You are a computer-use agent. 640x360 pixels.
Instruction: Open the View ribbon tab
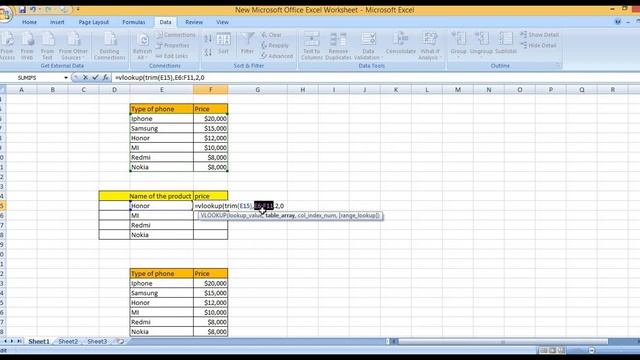222,22
